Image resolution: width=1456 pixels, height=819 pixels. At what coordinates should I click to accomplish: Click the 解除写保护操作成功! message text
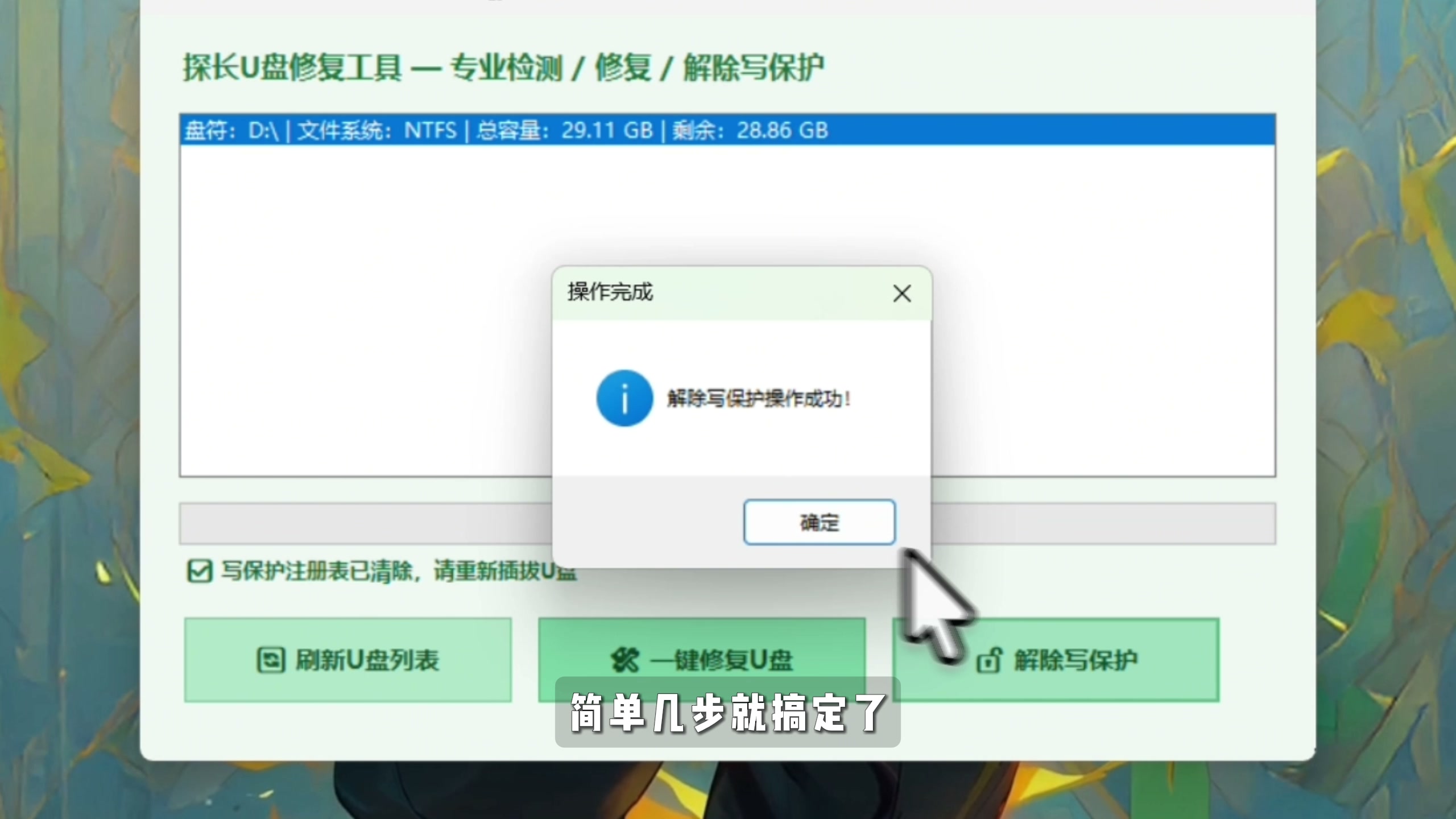tap(759, 399)
